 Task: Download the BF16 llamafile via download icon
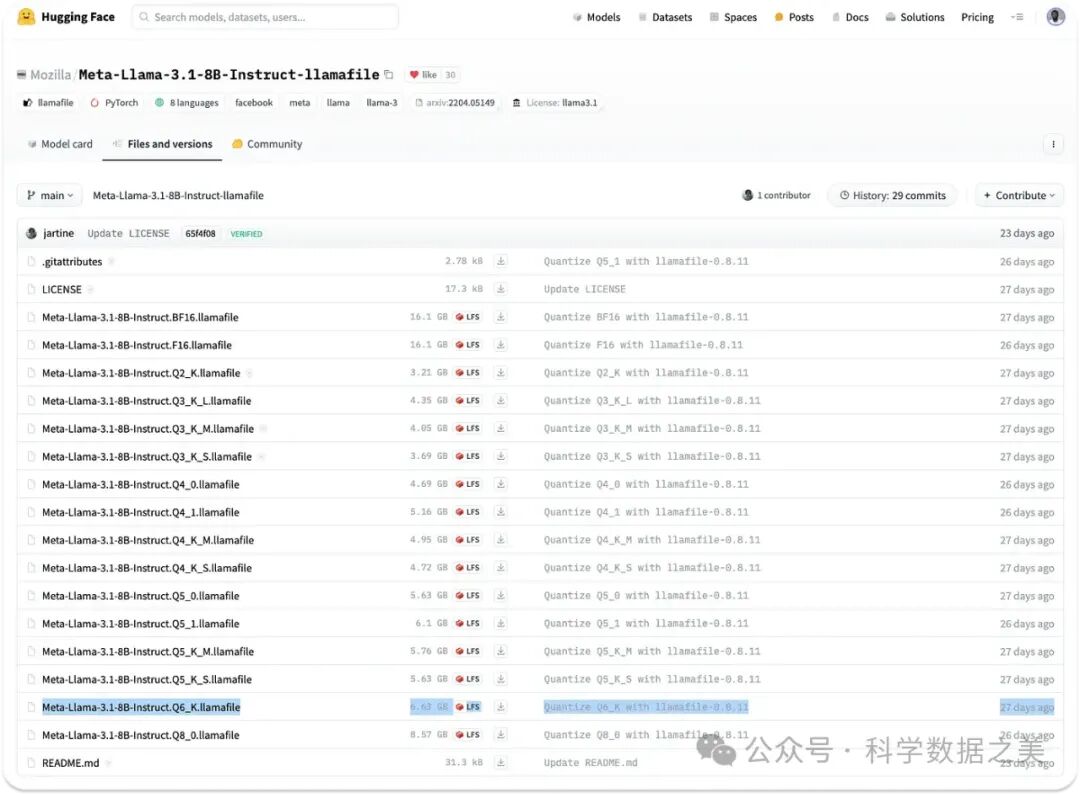501,317
